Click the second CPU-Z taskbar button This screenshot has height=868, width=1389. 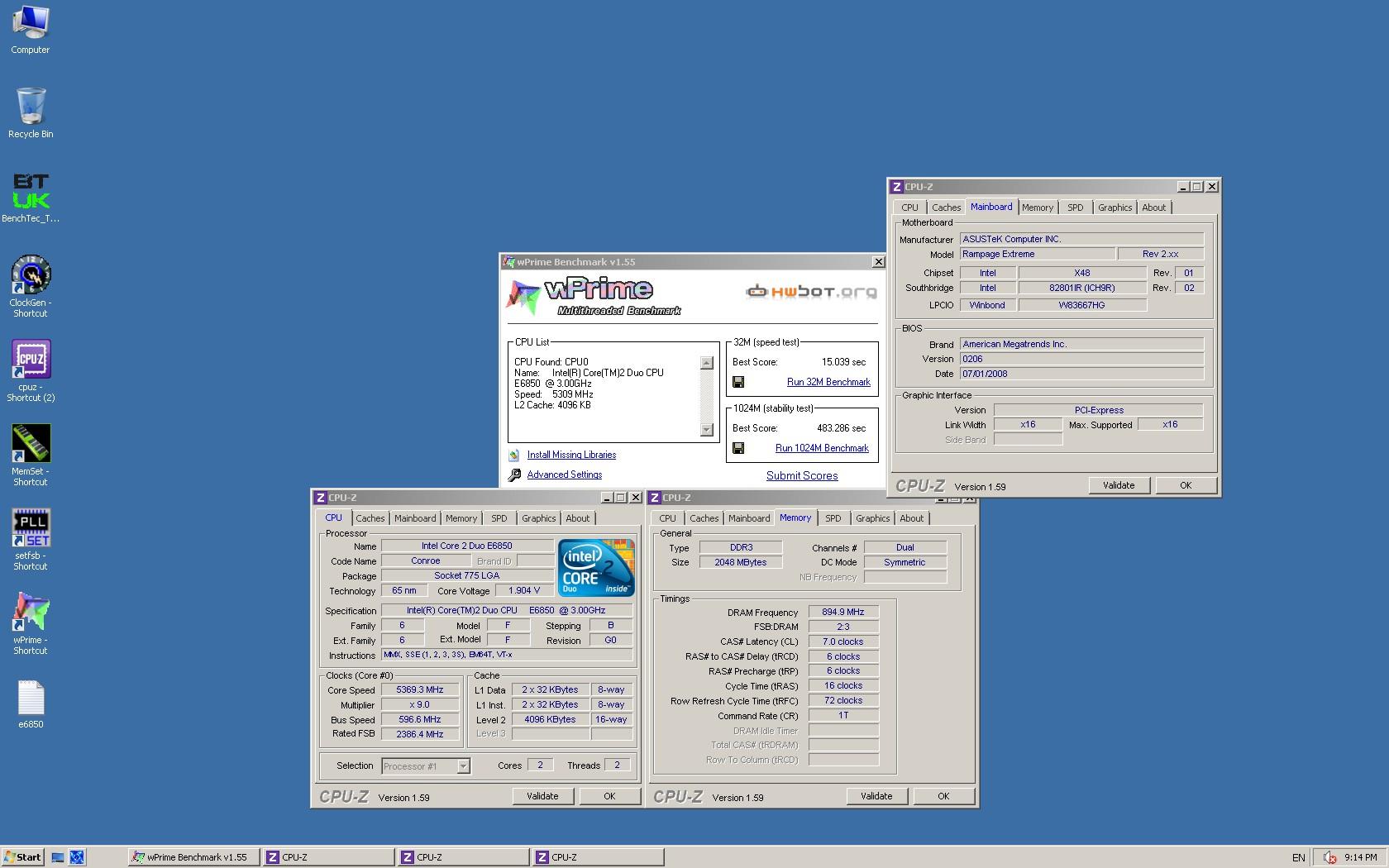pyautogui.click(x=463, y=857)
